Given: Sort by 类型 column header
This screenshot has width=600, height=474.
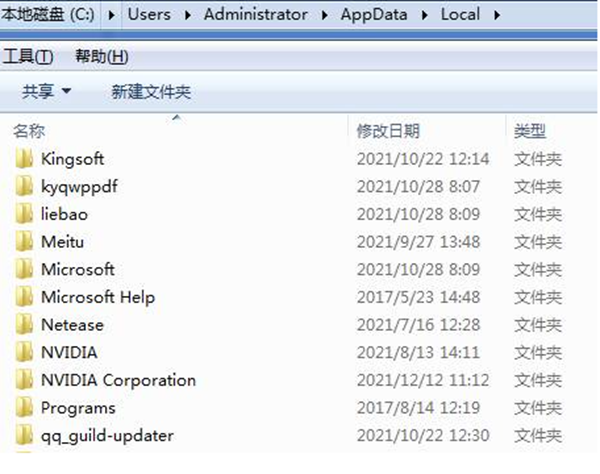Looking at the screenshot, I should (x=530, y=131).
